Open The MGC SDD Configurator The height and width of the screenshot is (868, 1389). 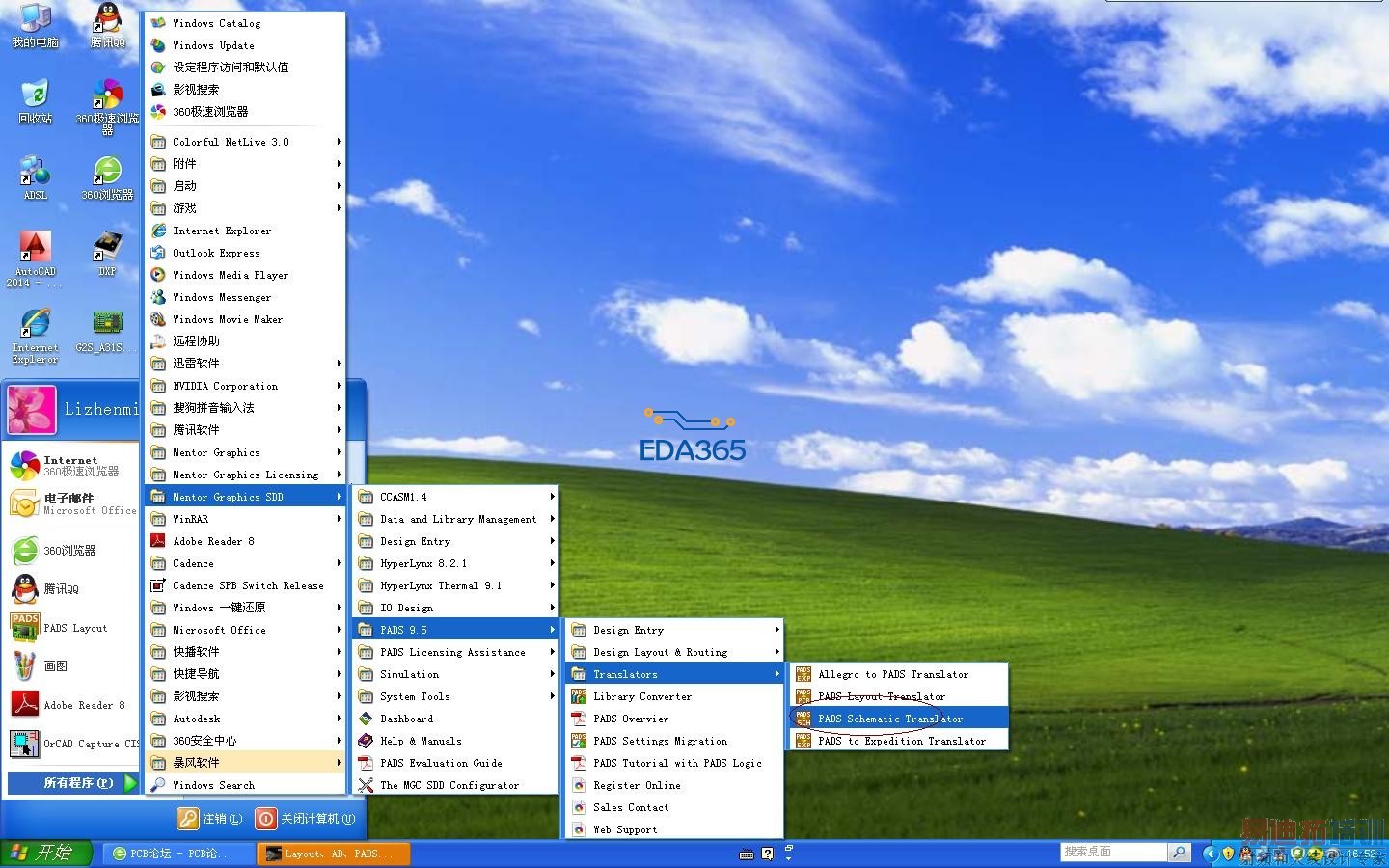[455, 785]
